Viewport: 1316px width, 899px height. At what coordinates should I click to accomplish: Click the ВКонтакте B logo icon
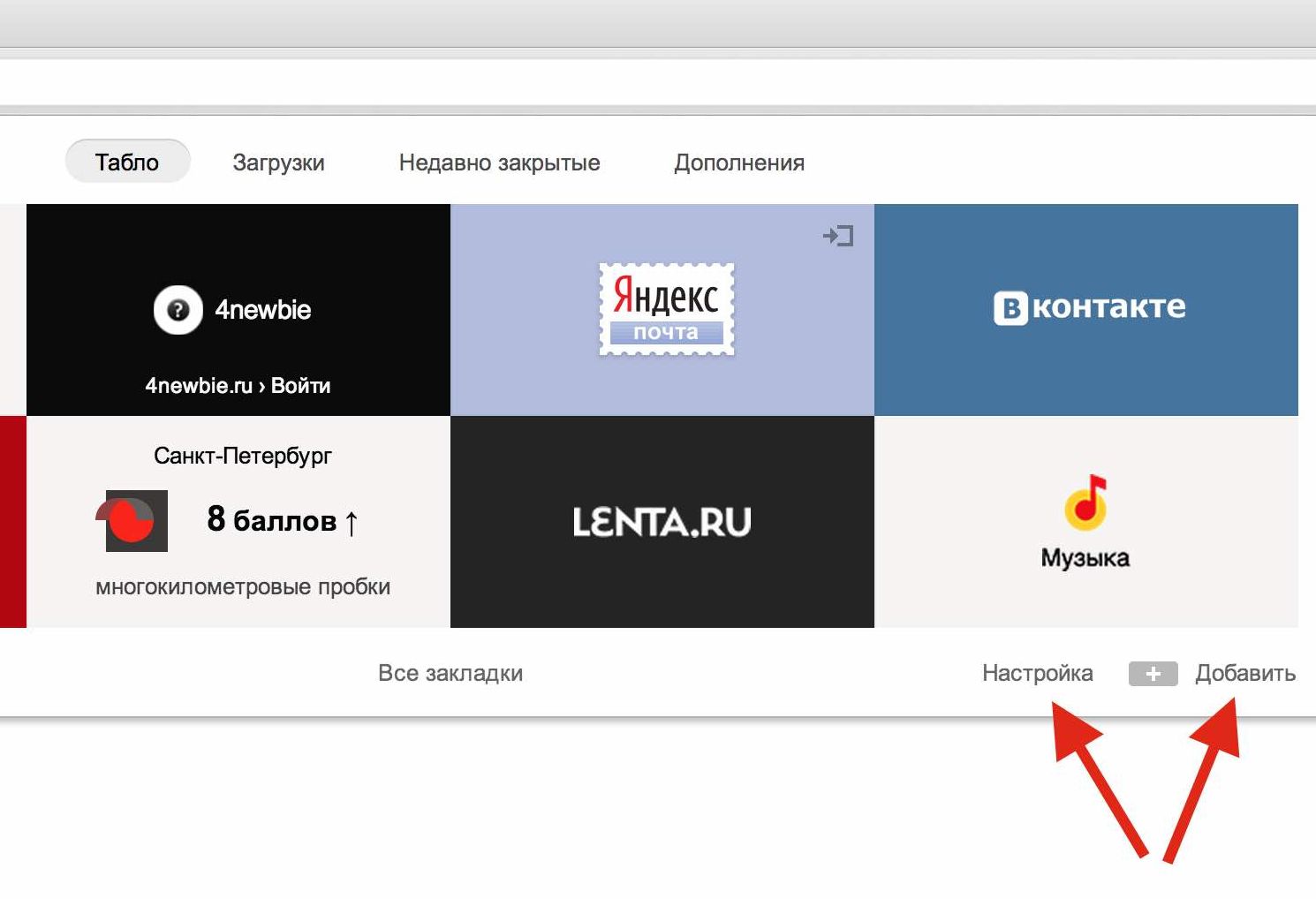coord(1010,308)
